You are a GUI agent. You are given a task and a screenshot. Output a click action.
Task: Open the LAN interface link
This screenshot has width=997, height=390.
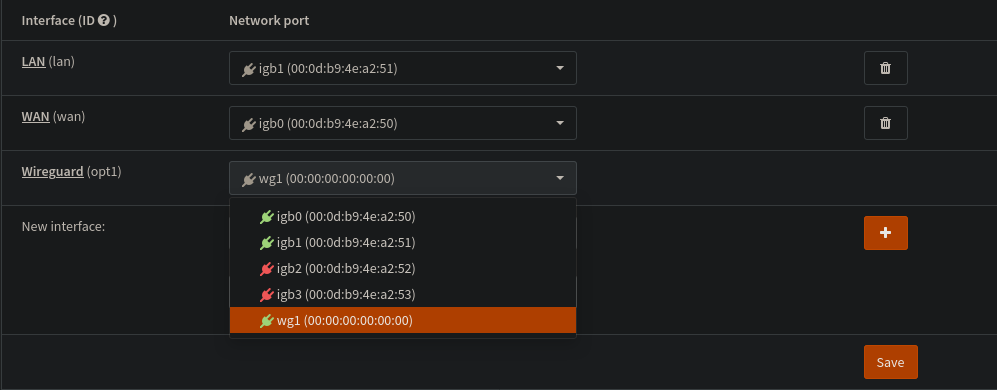(34, 62)
